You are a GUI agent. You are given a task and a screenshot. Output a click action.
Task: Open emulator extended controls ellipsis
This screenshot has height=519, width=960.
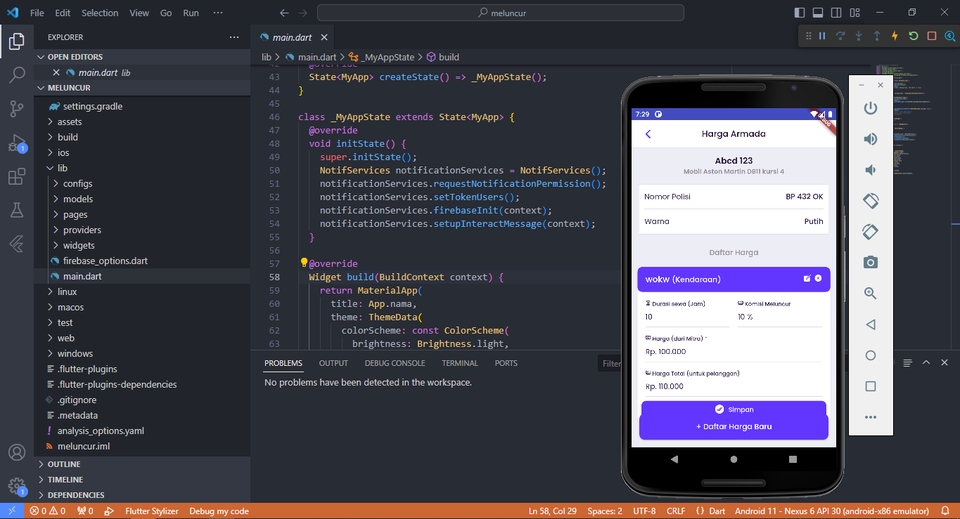click(871, 417)
